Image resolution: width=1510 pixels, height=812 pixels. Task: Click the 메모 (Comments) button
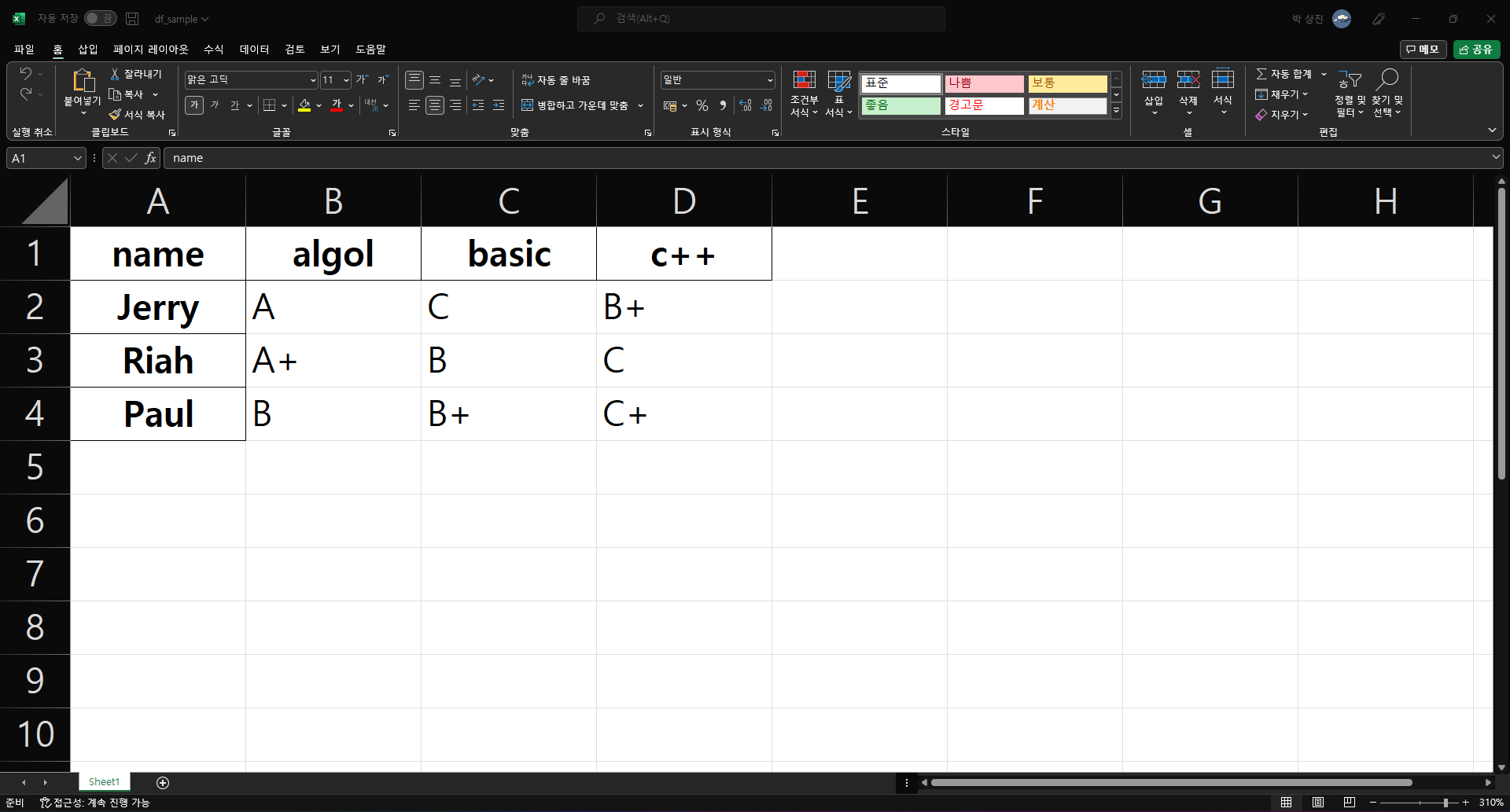point(1423,50)
